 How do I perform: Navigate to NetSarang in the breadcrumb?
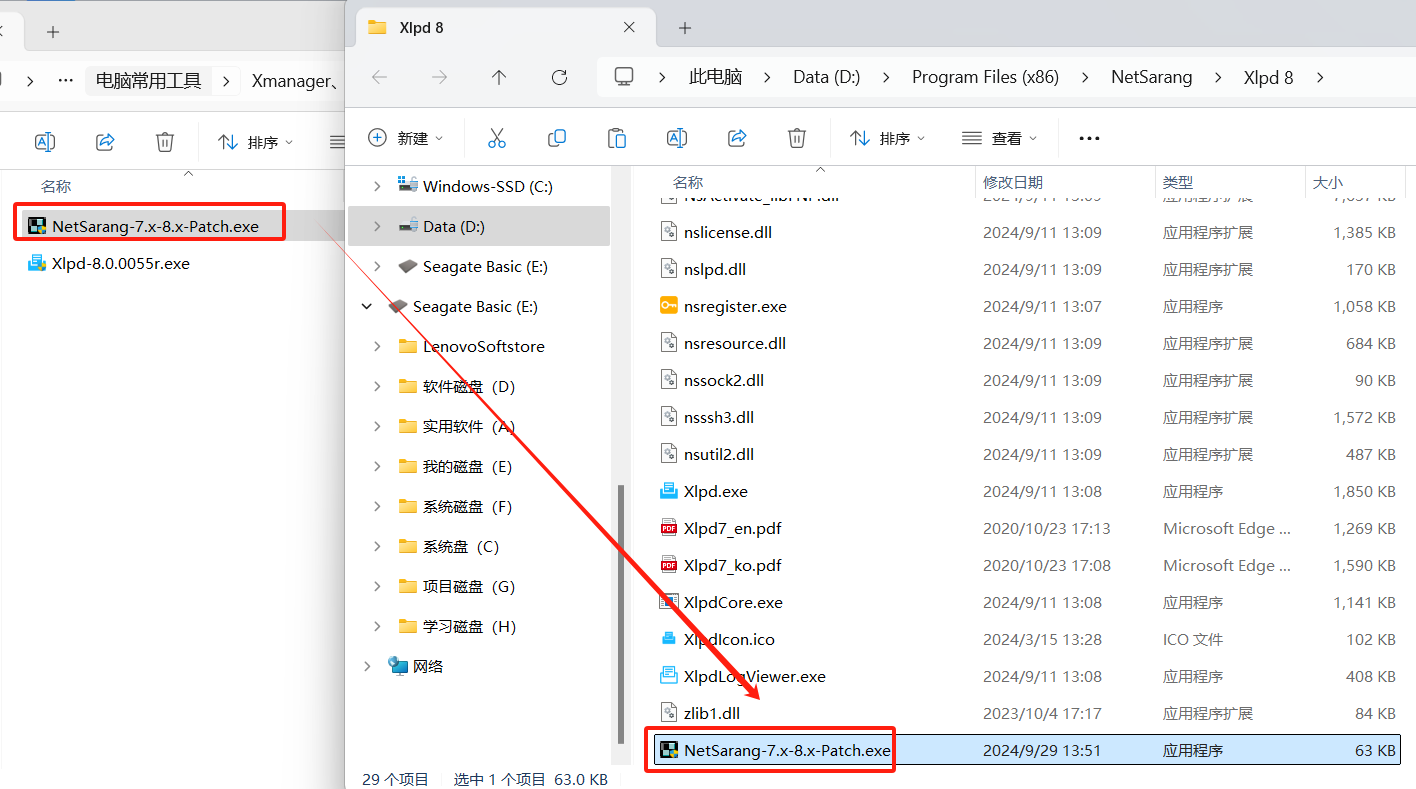[1152, 77]
